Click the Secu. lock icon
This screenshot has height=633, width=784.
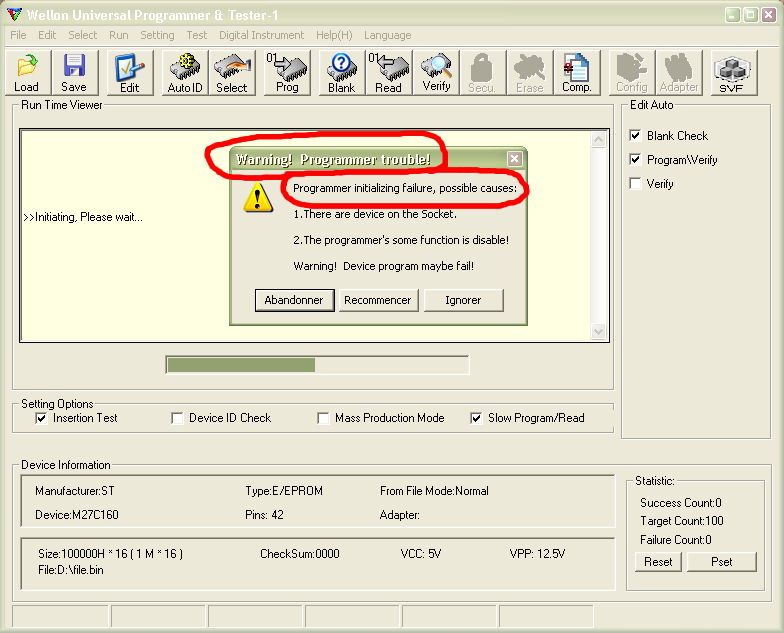coord(482,72)
